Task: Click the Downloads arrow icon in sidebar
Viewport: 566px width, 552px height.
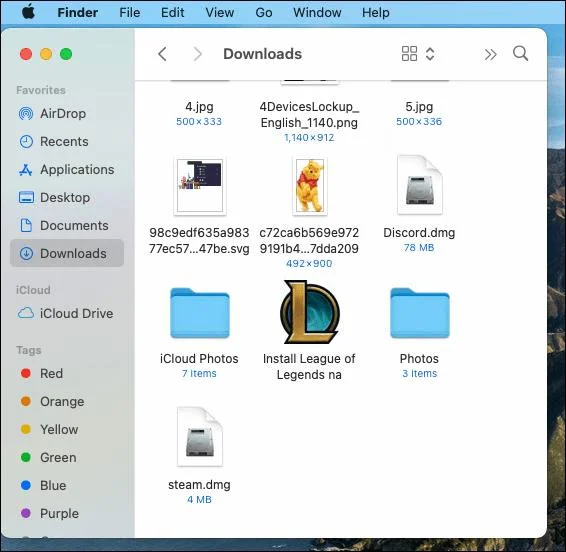Action: point(26,253)
